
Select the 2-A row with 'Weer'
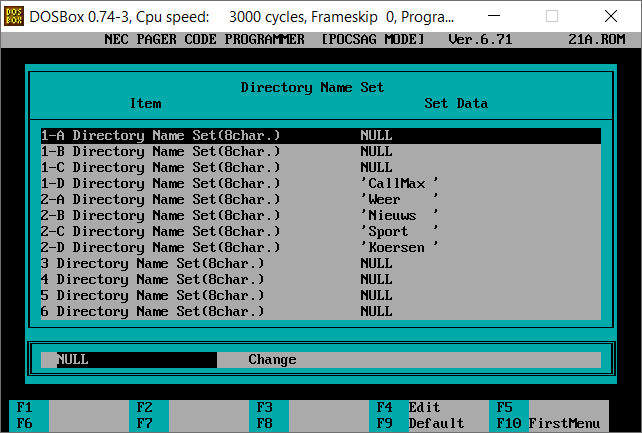pos(320,199)
